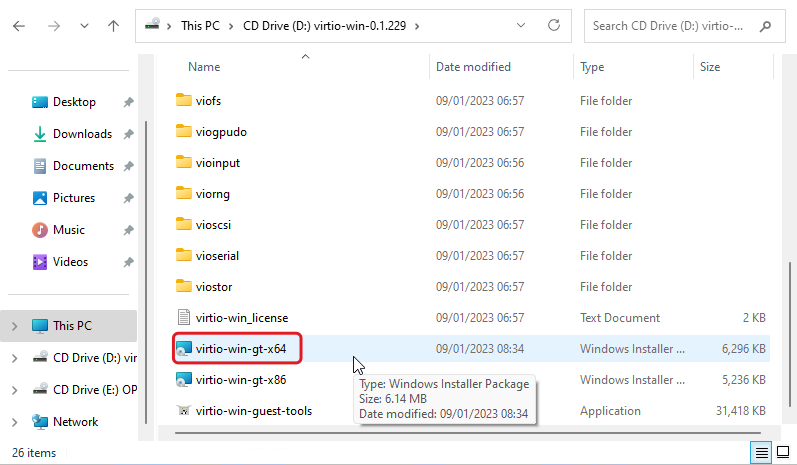This screenshot has height=465, width=797.
Task: Click the Back navigation arrow
Action: (x=19, y=25)
